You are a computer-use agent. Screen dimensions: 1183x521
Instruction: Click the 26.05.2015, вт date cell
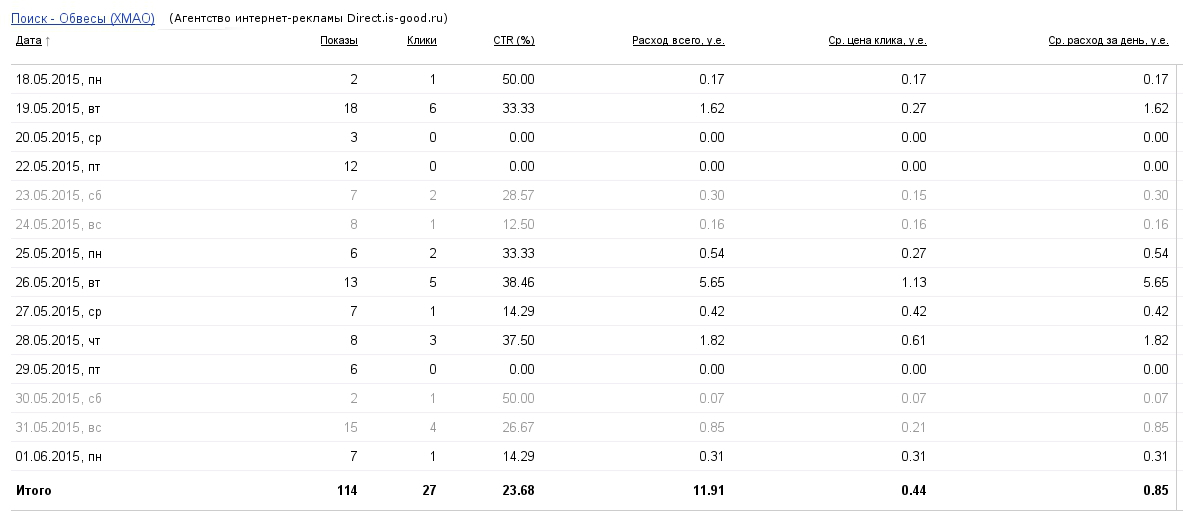point(58,282)
